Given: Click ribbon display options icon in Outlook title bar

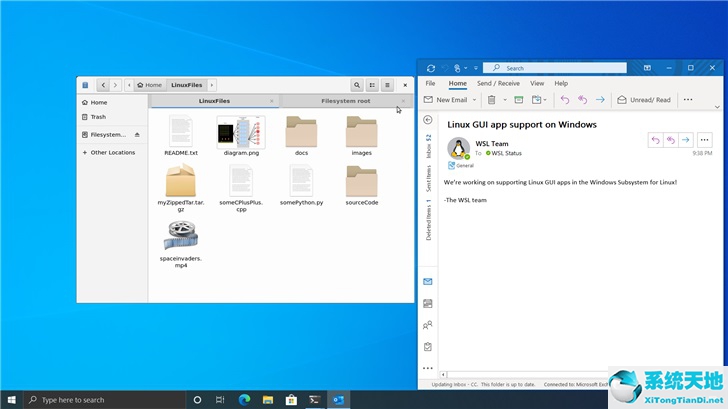Looking at the screenshot, I should coord(647,68).
